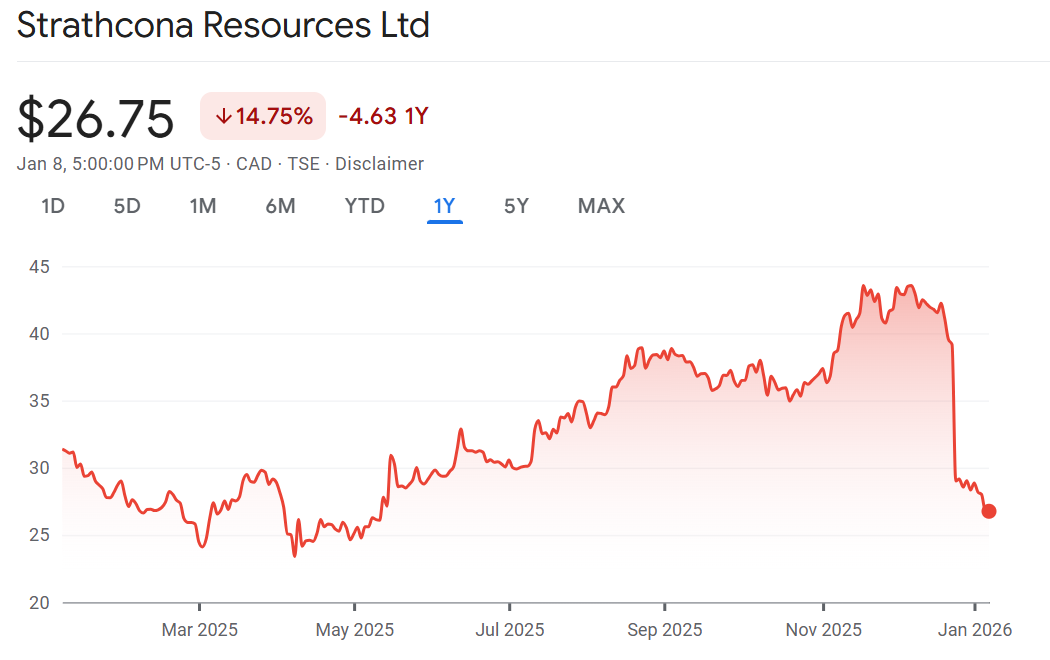Select the 1D time range tab

[x=53, y=206]
